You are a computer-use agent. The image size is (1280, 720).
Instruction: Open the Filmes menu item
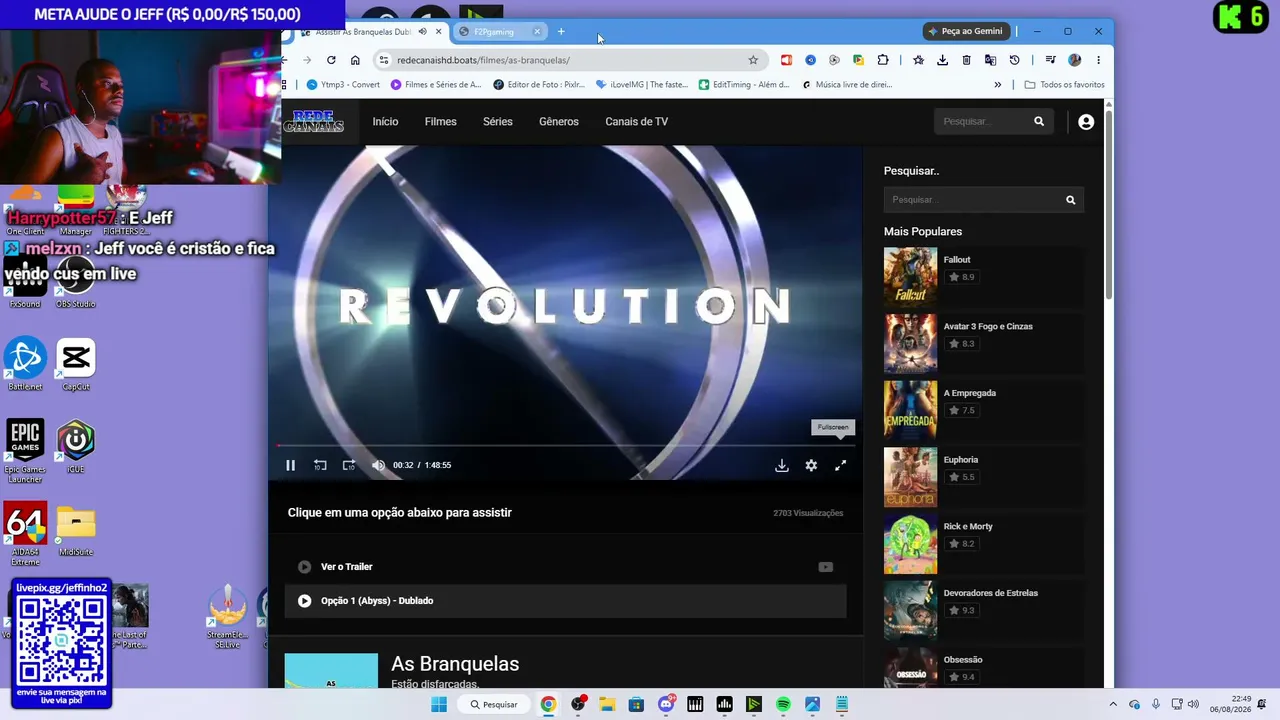[440, 122]
